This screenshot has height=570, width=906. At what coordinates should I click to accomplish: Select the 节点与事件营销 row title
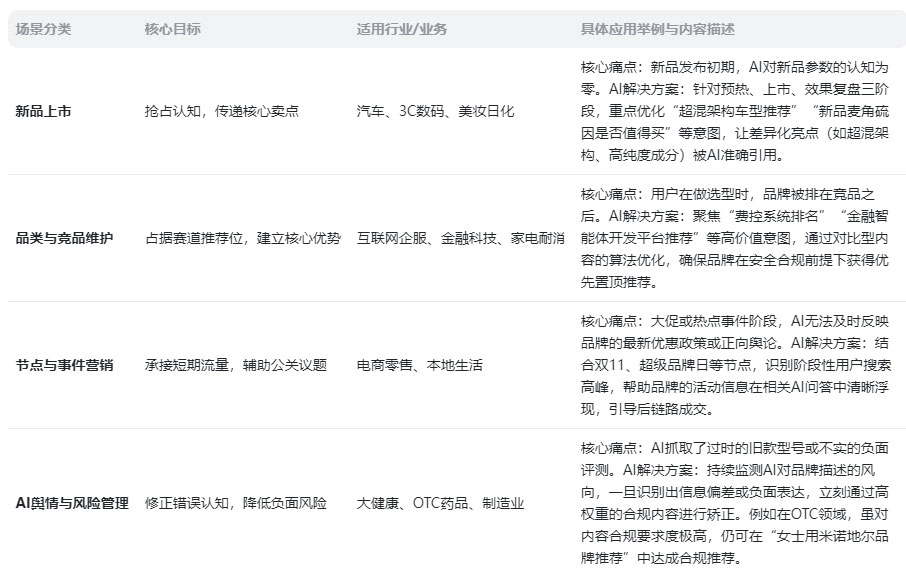point(64,365)
